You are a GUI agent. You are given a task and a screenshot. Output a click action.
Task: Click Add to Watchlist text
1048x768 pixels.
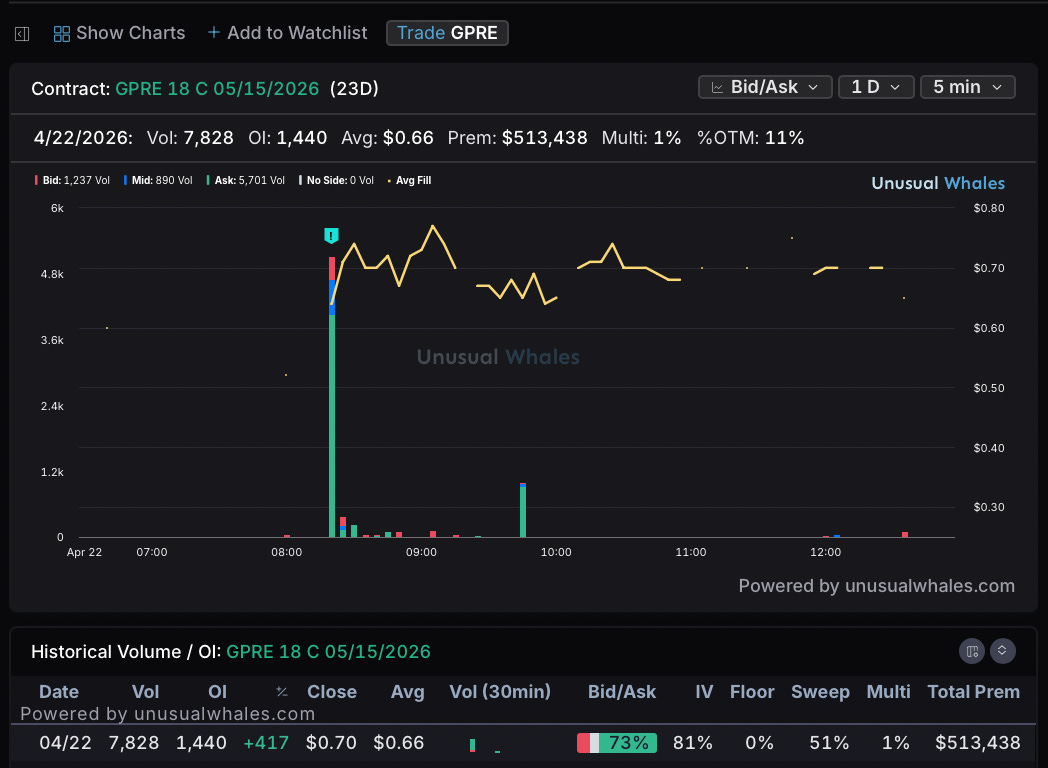(297, 33)
